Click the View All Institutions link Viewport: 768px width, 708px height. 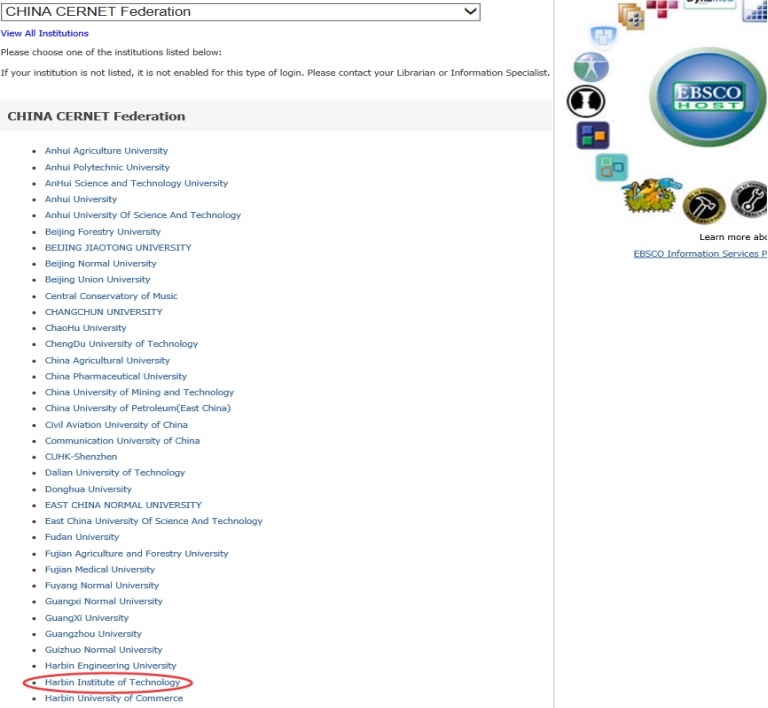[x=45, y=33]
